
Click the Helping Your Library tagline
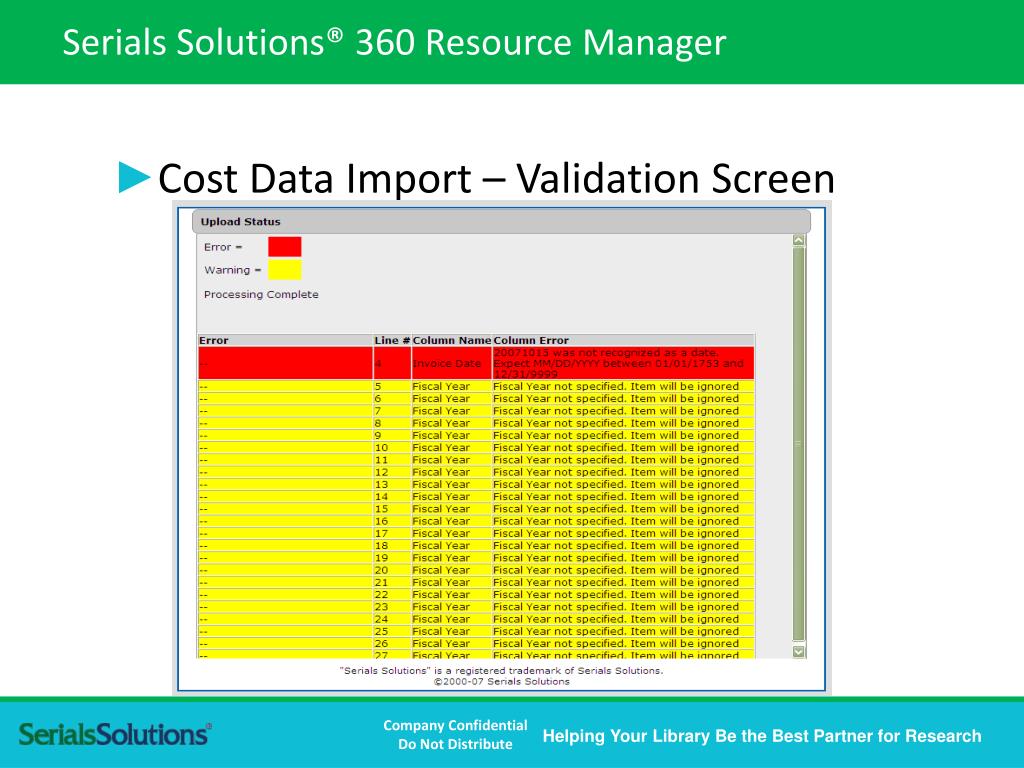tap(762, 736)
